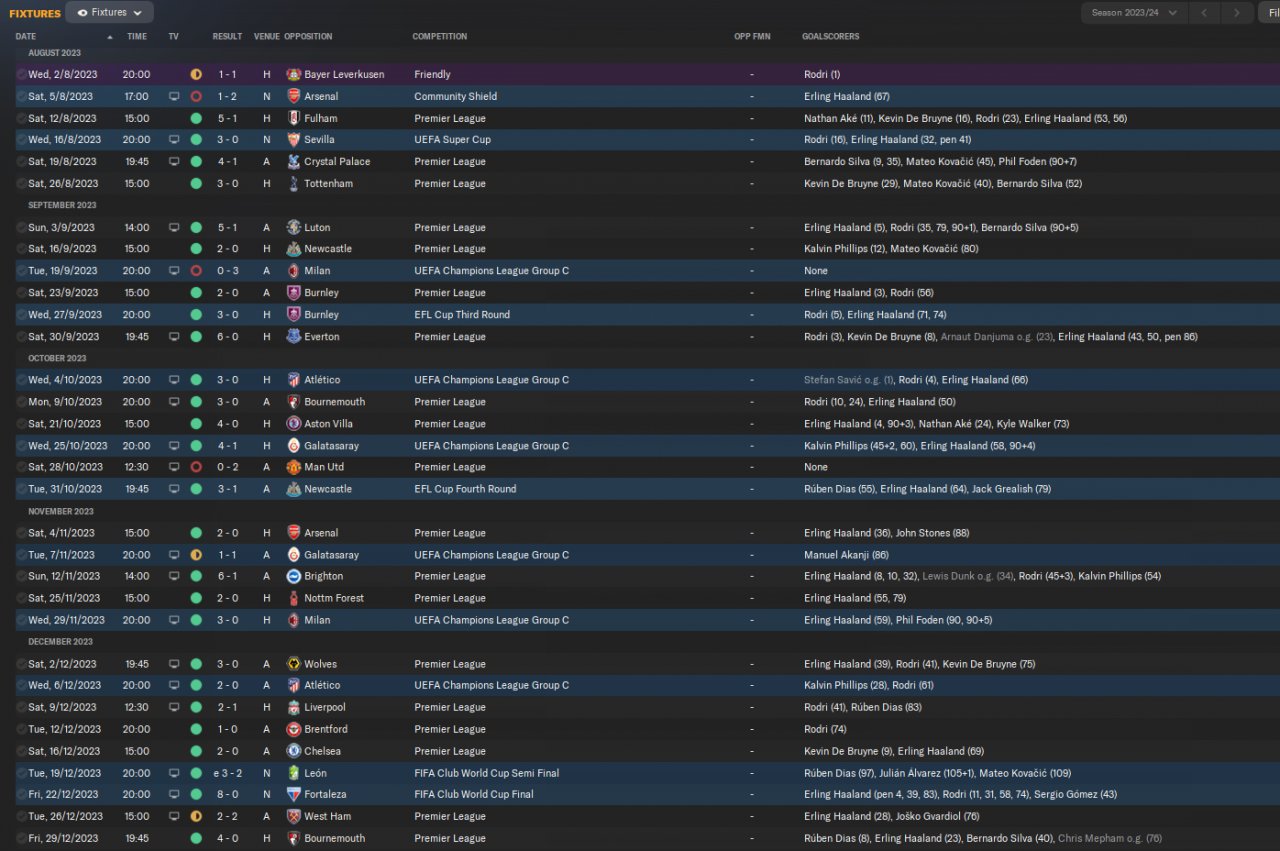Select the Everton club badge

pyautogui.click(x=294, y=337)
